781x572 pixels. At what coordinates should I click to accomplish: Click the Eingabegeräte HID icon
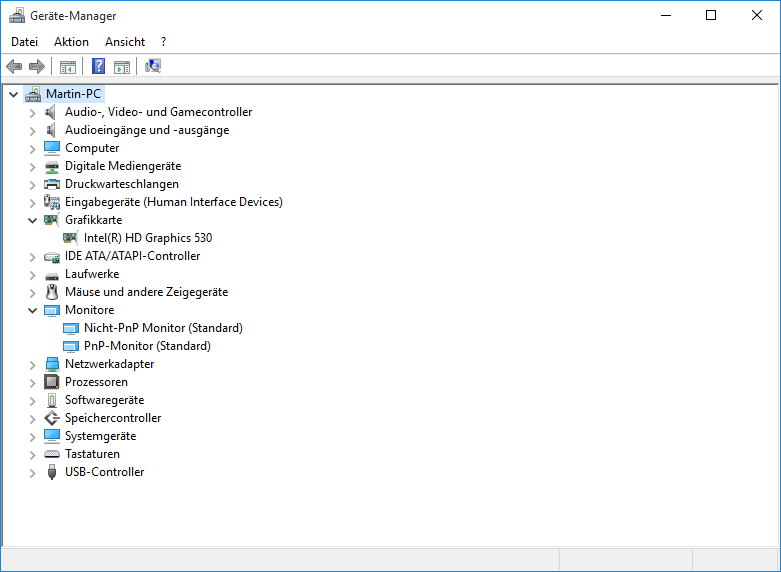(x=52, y=202)
